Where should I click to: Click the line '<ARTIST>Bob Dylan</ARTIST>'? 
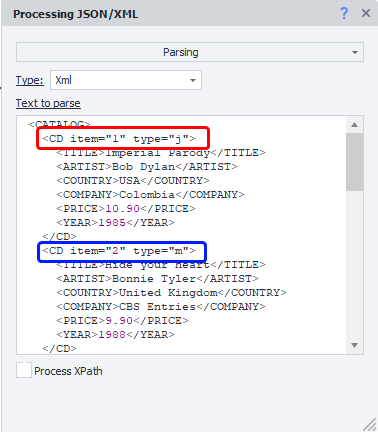point(147,166)
